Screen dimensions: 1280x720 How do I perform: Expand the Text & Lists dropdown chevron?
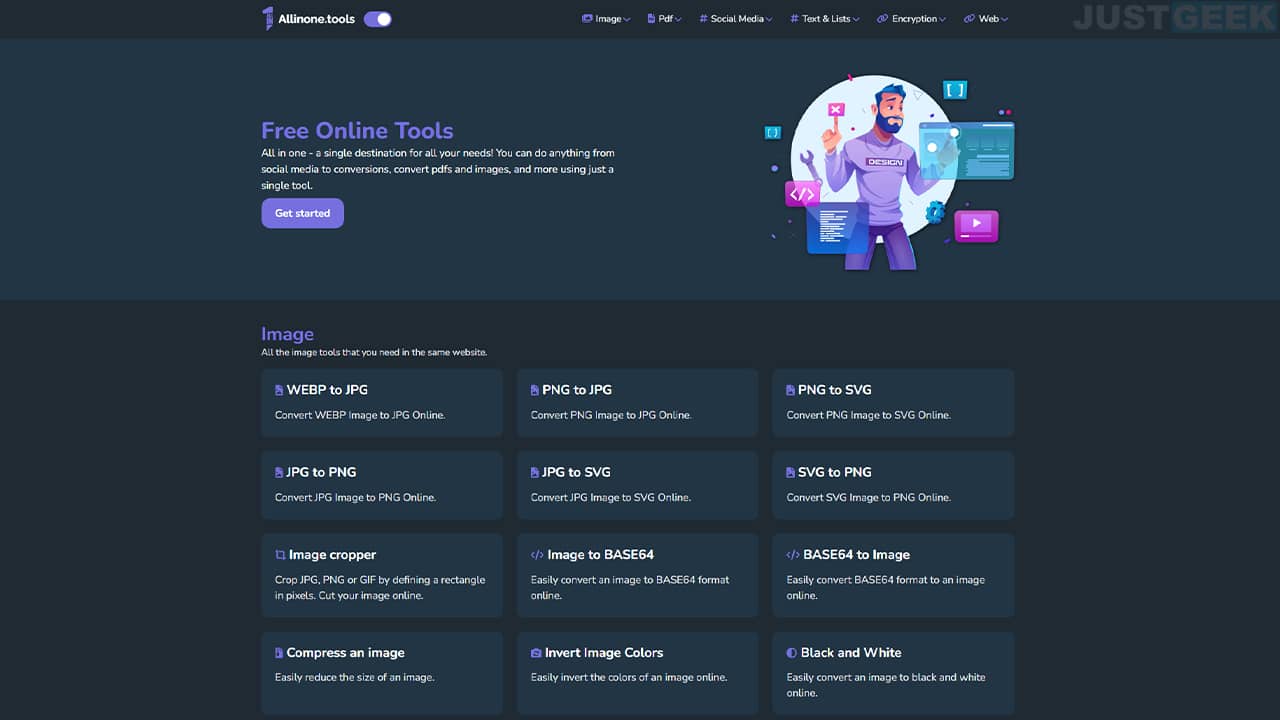(856, 20)
